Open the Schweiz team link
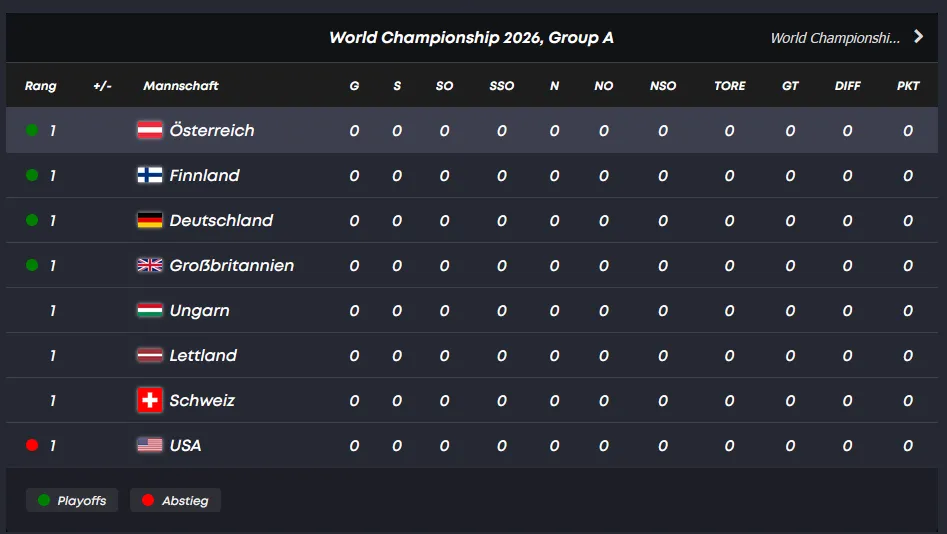Image resolution: width=947 pixels, height=534 pixels. [202, 400]
